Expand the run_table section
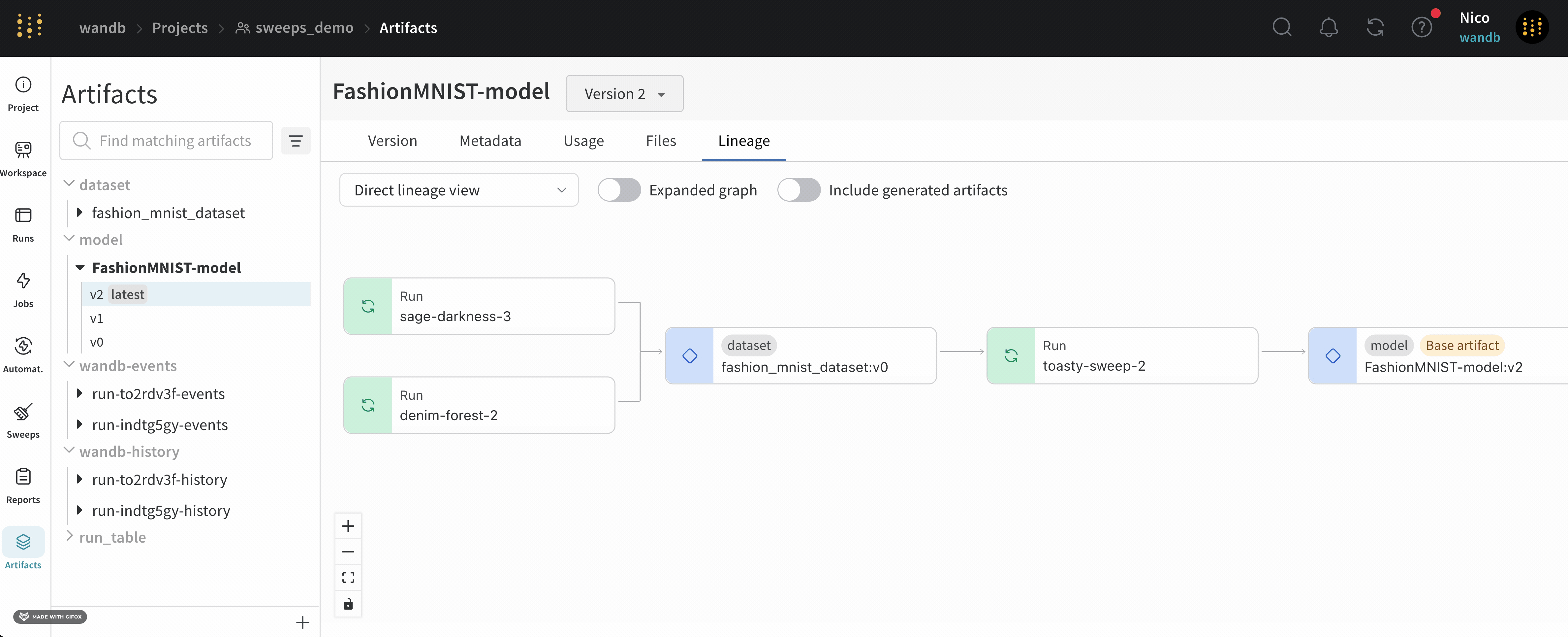The width and height of the screenshot is (1568, 637). 69,537
